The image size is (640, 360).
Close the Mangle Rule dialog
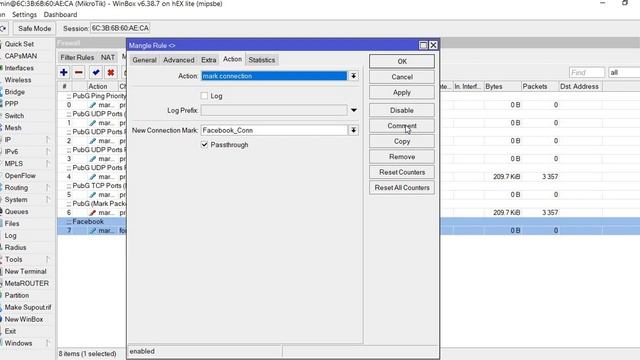coord(433,45)
